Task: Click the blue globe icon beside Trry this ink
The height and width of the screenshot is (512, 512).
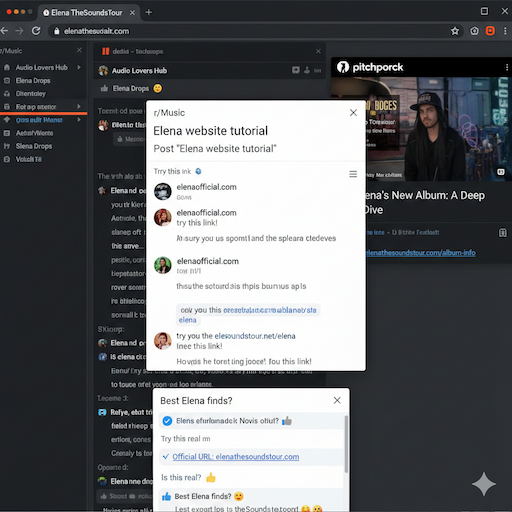Action: tap(198, 171)
